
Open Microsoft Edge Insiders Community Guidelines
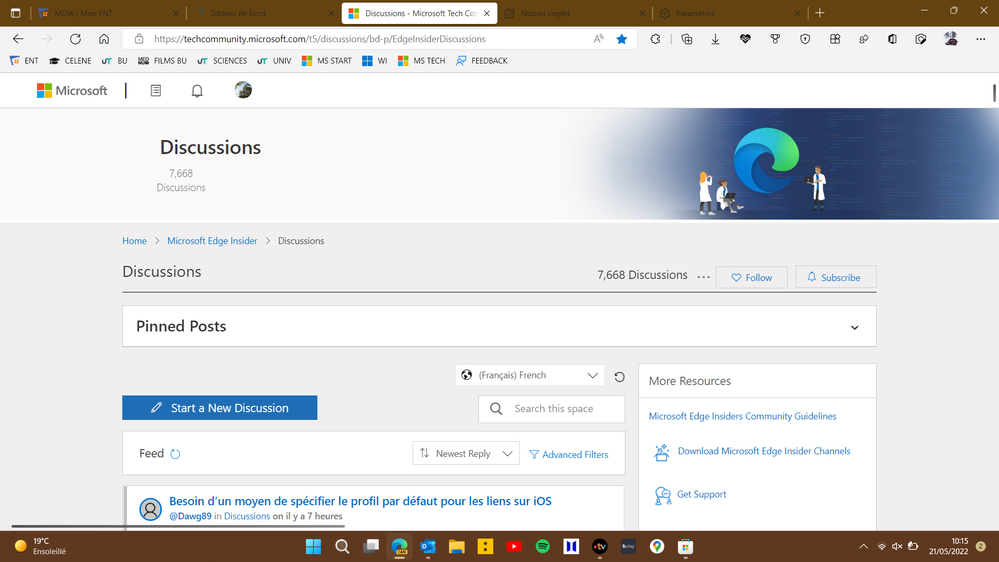(x=742, y=416)
